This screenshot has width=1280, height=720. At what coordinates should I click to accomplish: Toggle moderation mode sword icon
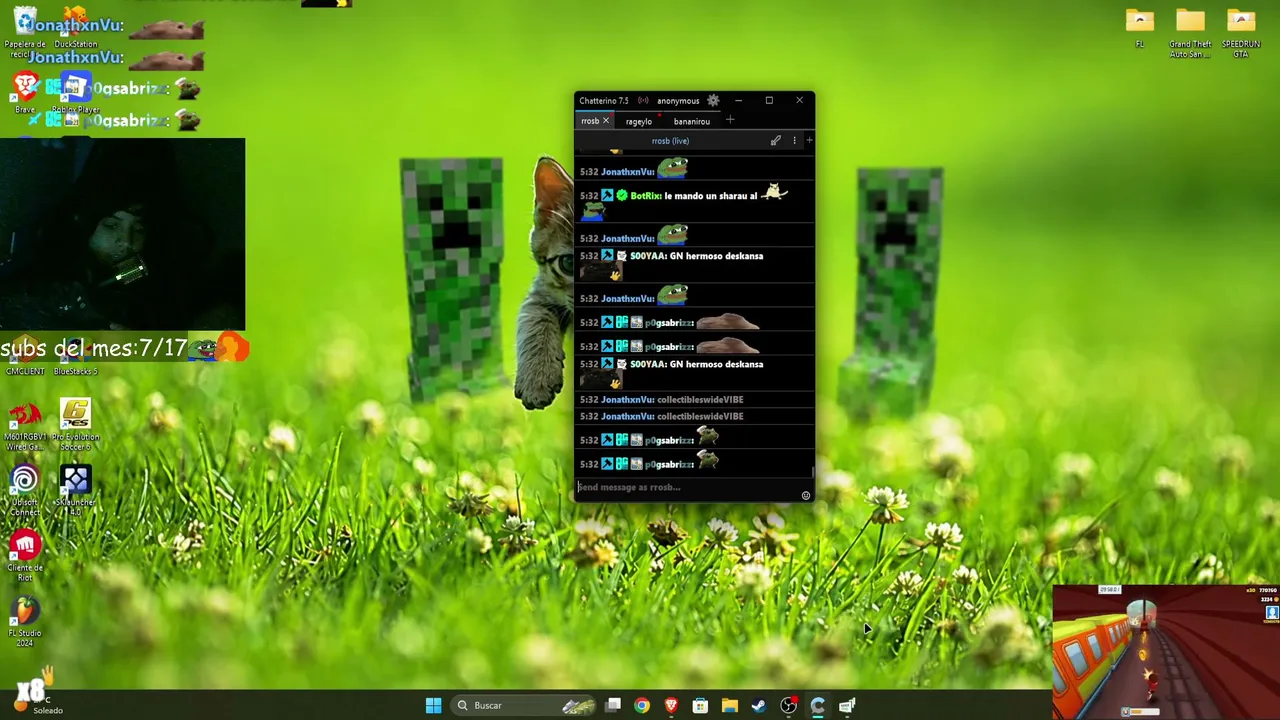point(776,141)
